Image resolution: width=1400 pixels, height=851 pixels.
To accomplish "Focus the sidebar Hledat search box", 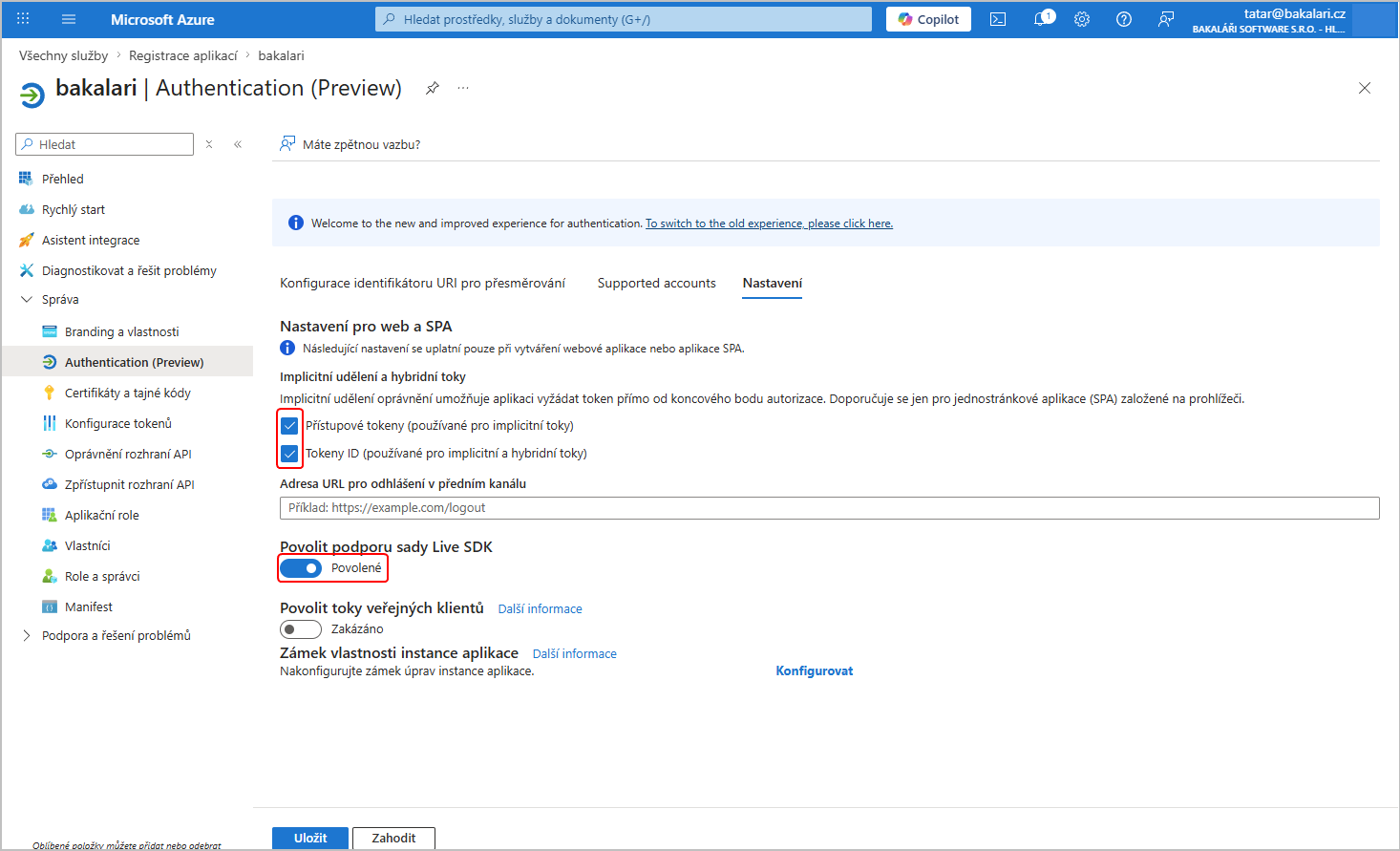I will click(105, 144).
